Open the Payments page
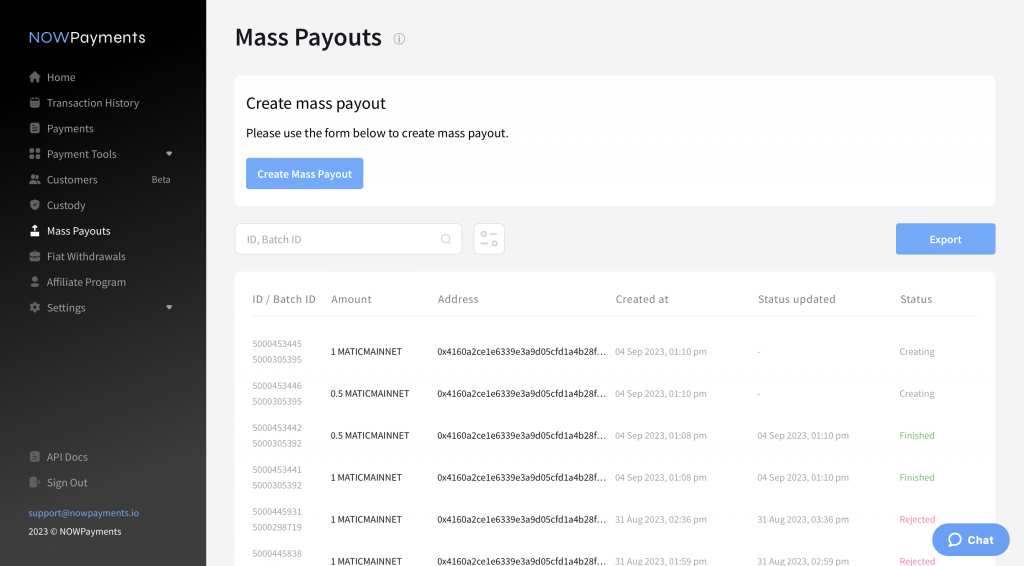 70,129
